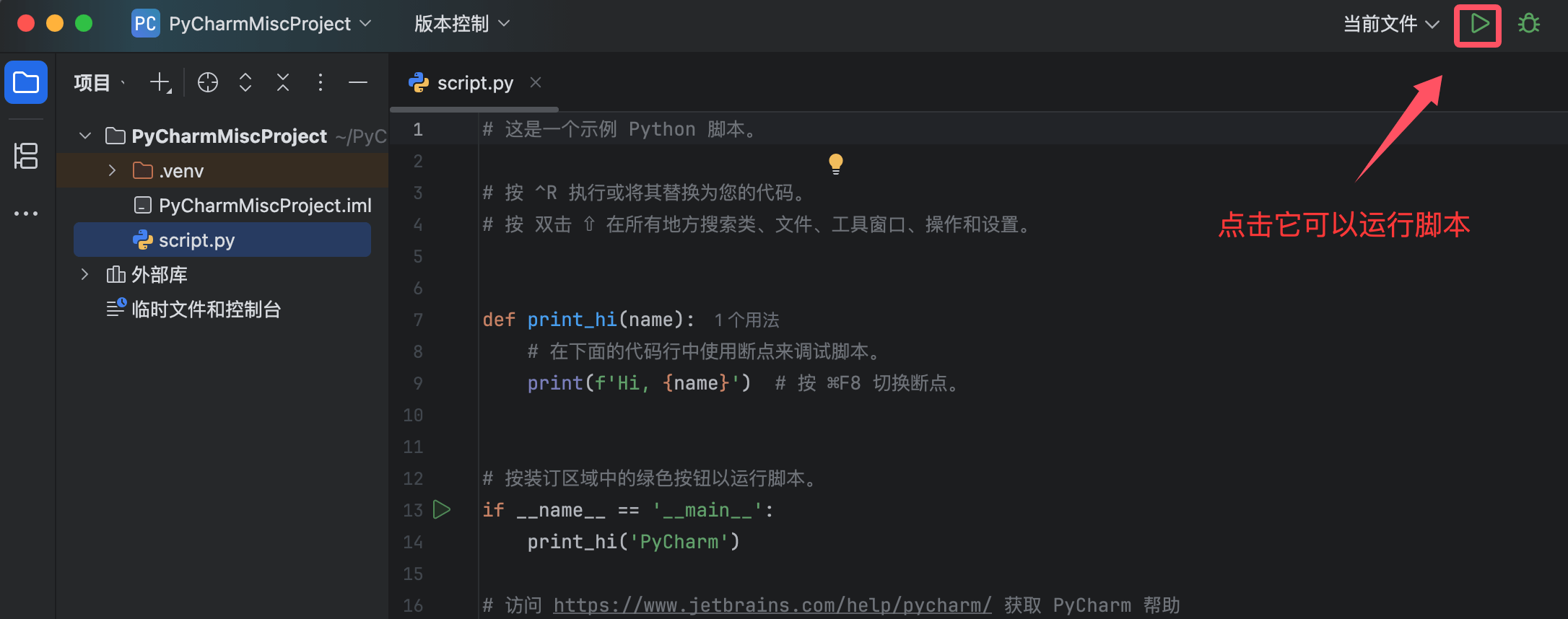Expand the 外部库 node
This screenshot has height=619, width=1568.
pos(84,275)
